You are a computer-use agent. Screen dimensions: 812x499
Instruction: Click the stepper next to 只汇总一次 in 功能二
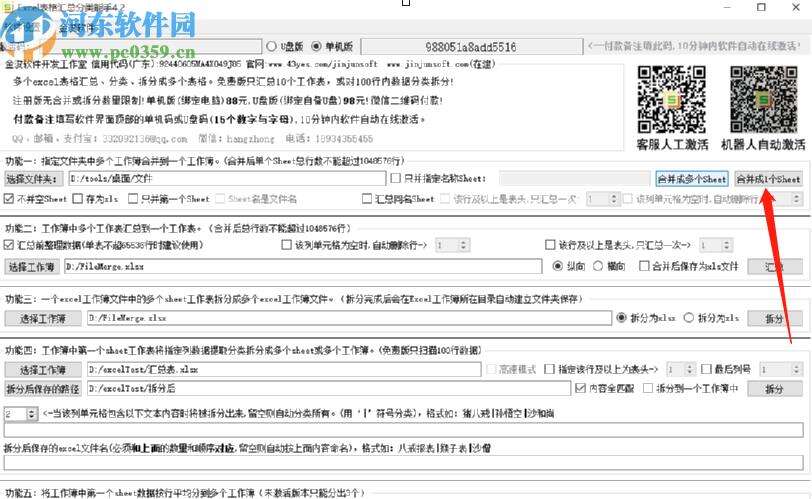[716, 245]
